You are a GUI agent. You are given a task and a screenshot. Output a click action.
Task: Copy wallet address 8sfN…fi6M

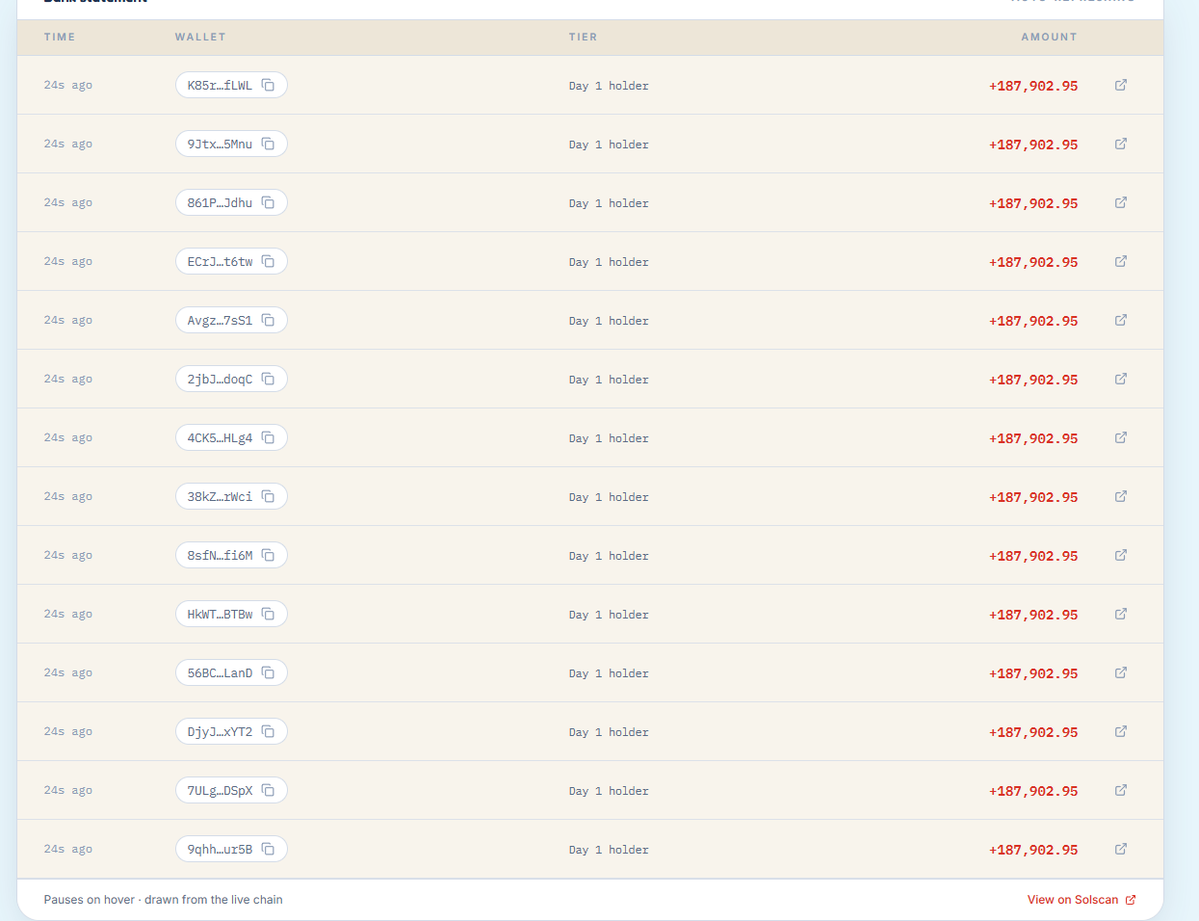click(268, 555)
